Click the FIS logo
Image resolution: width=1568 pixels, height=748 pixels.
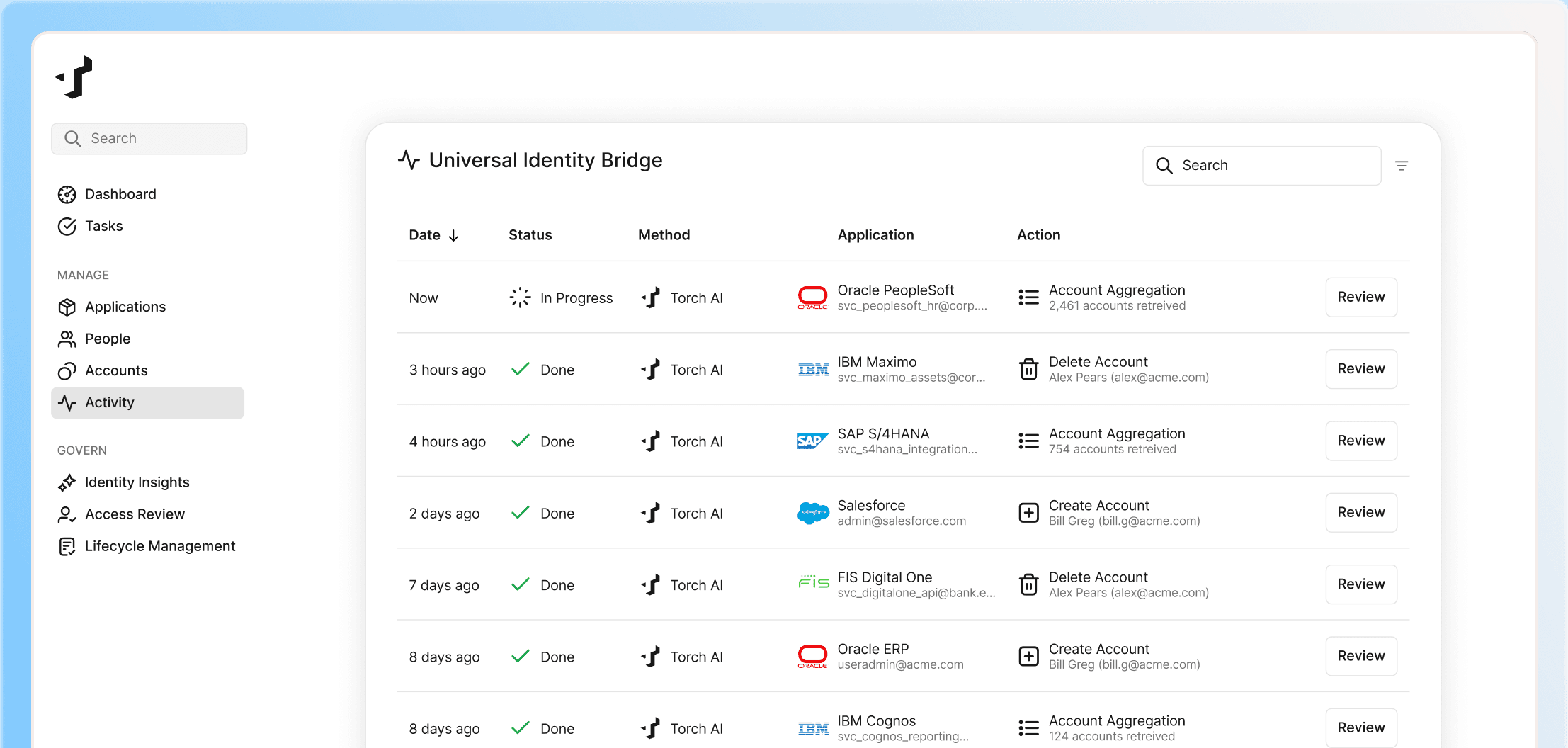[x=813, y=582]
